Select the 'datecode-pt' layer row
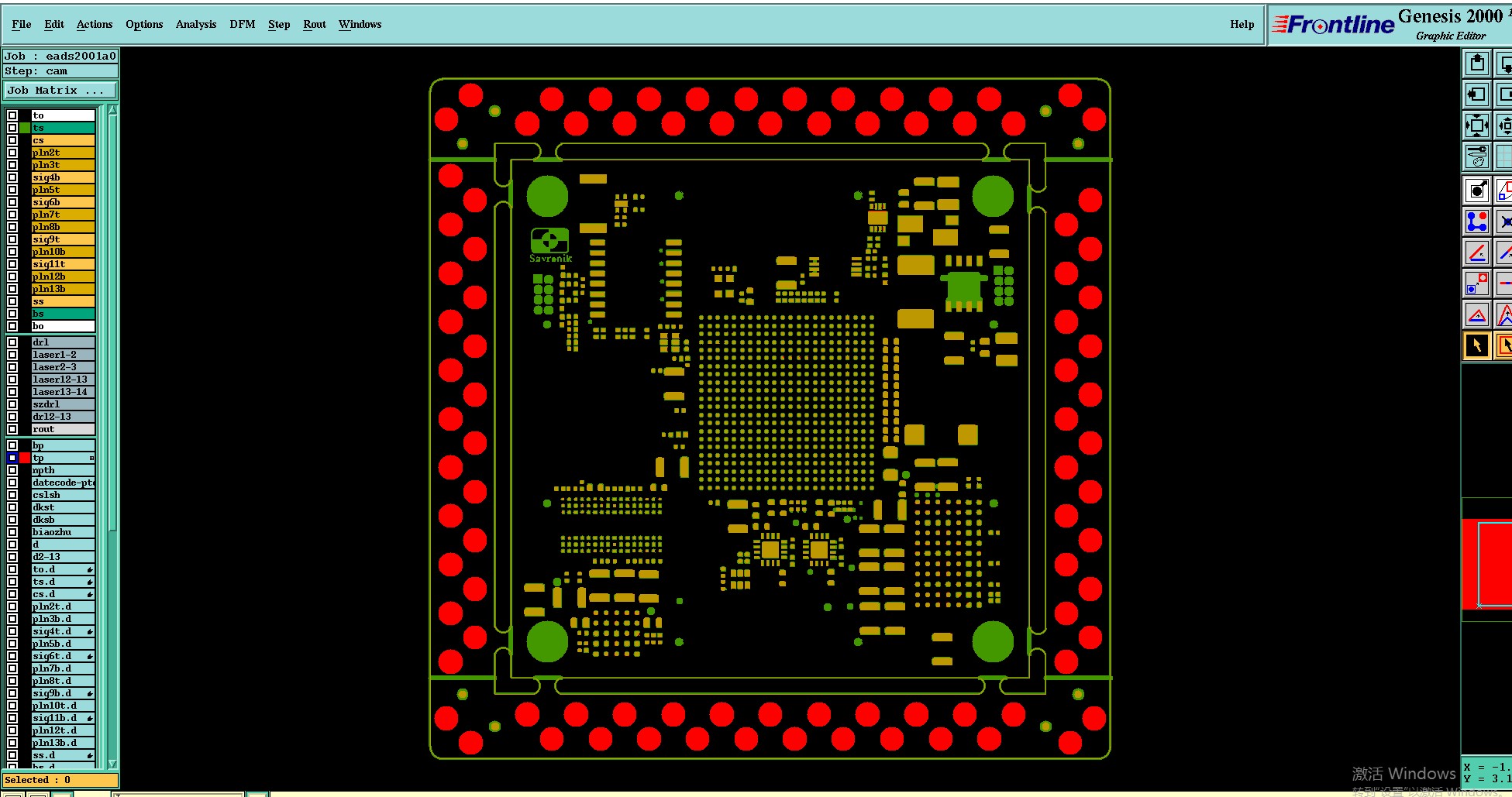 click(63, 483)
